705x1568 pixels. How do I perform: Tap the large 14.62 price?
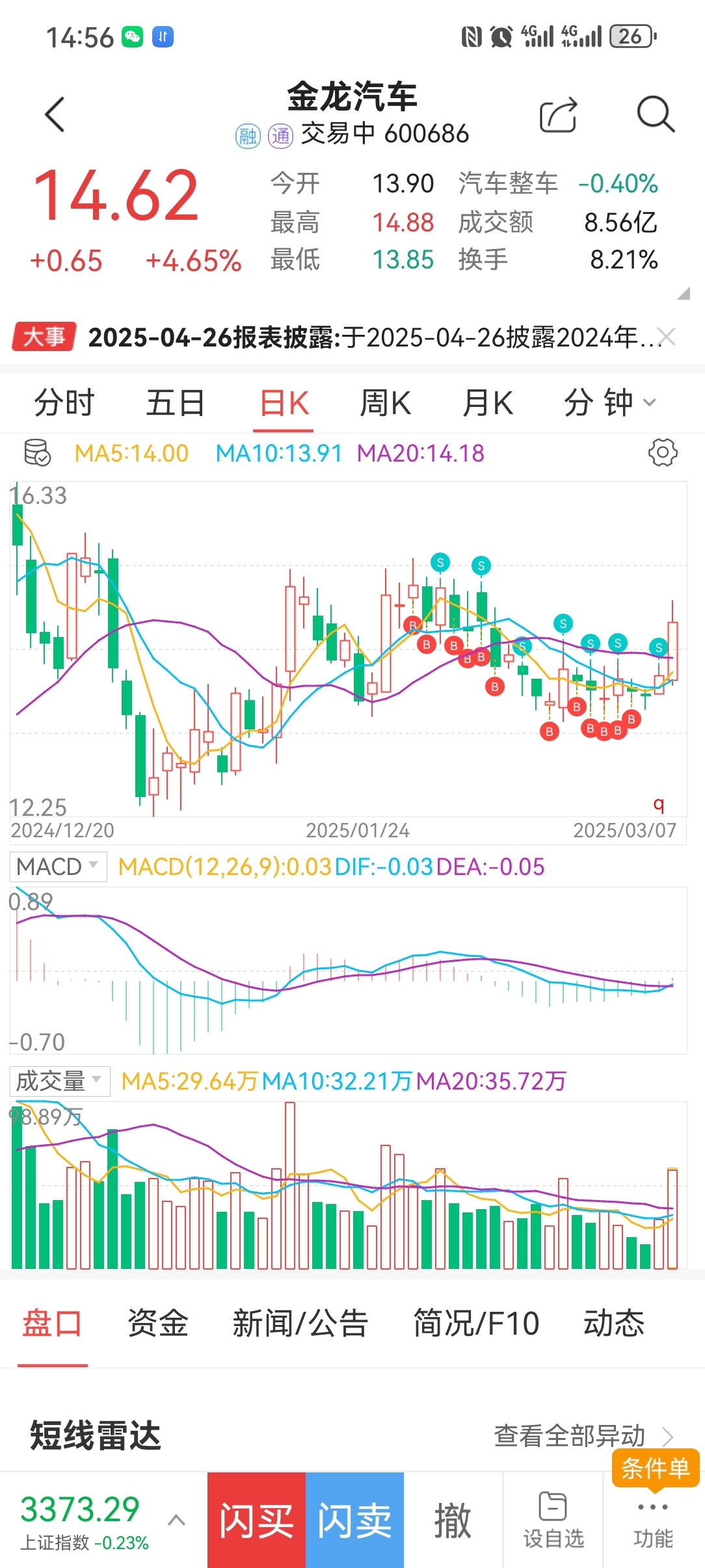click(x=115, y=195)
